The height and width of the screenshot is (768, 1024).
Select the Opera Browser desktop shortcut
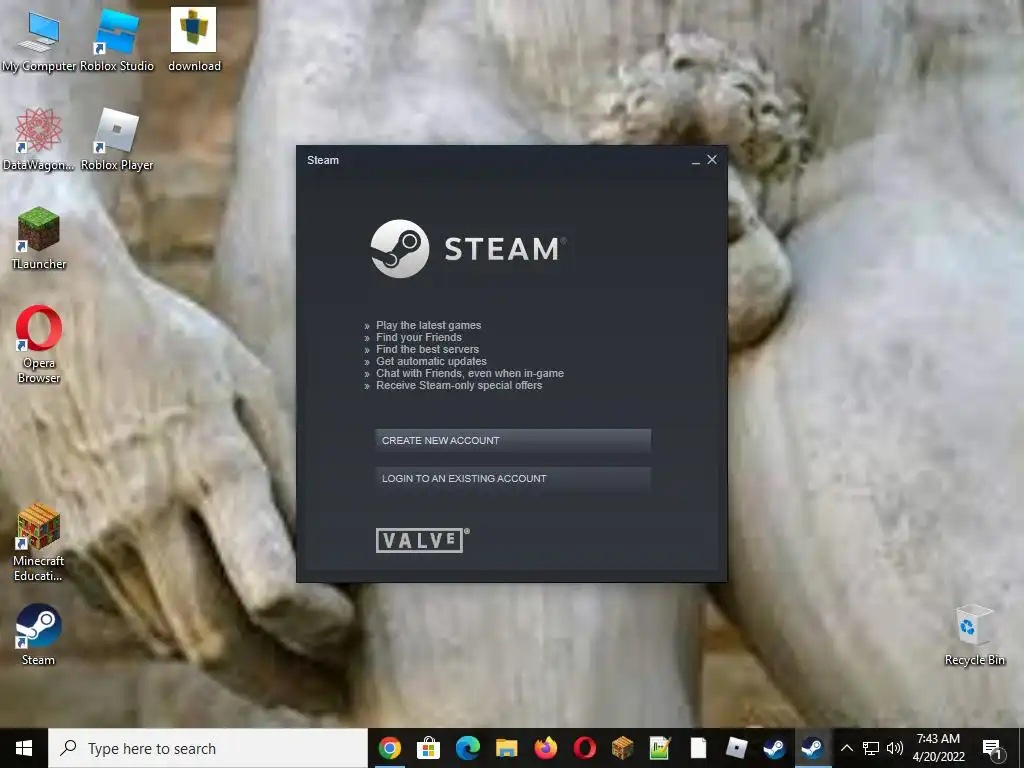(x=39, y=345)
